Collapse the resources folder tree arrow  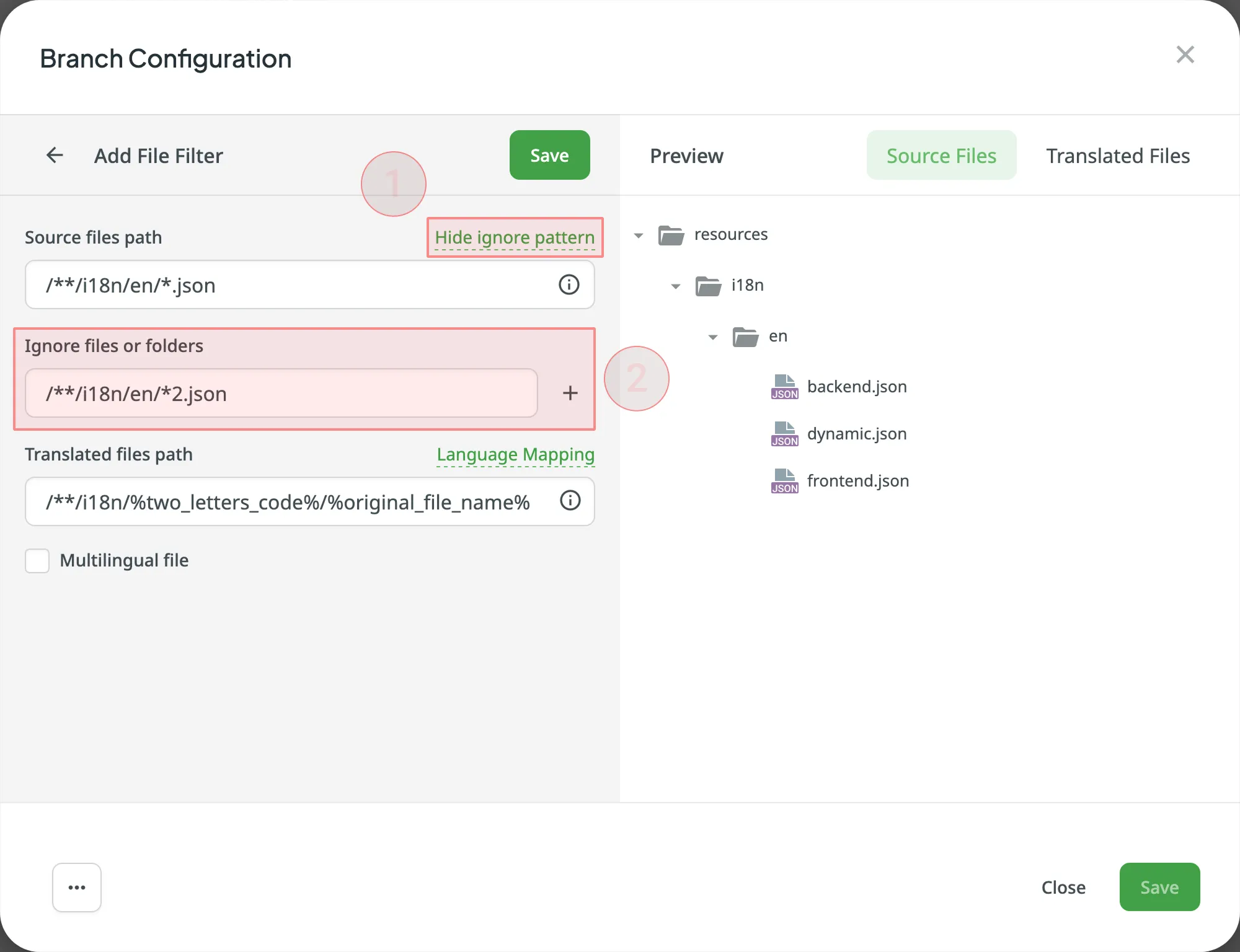pyautogui.click(x=639, y=236)
